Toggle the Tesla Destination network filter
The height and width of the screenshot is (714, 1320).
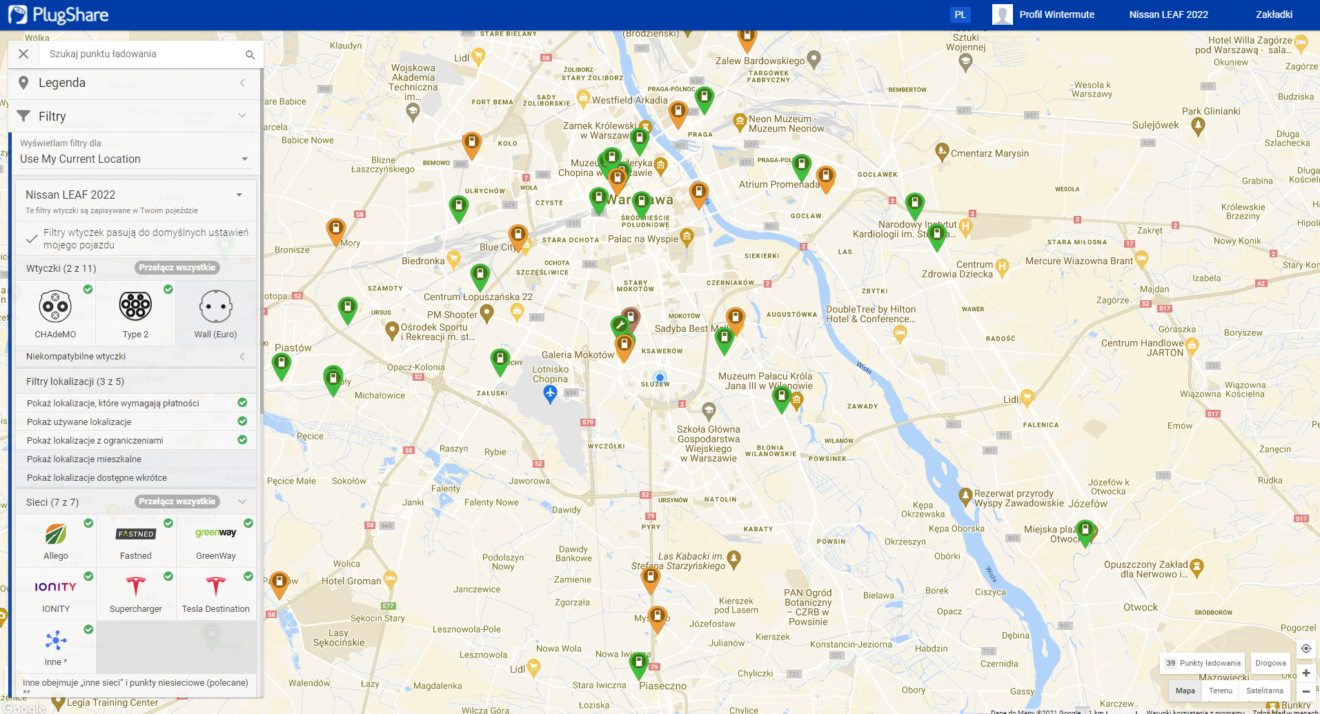[x=215, y=594]
